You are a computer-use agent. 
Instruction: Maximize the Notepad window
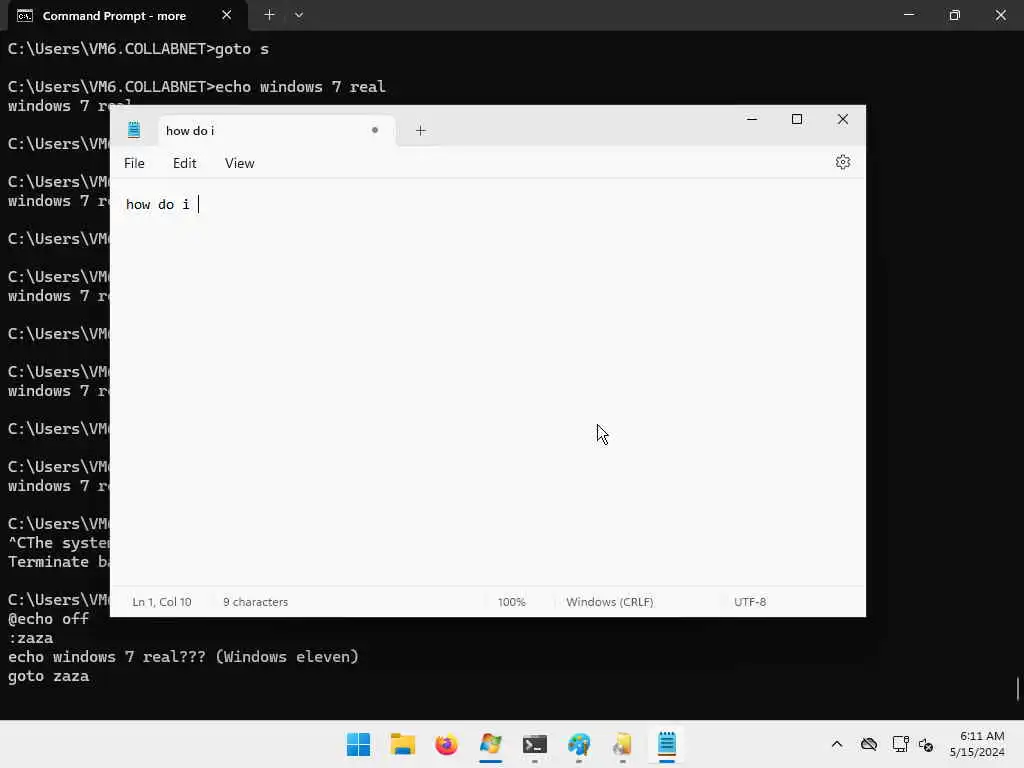click(797, 119)
